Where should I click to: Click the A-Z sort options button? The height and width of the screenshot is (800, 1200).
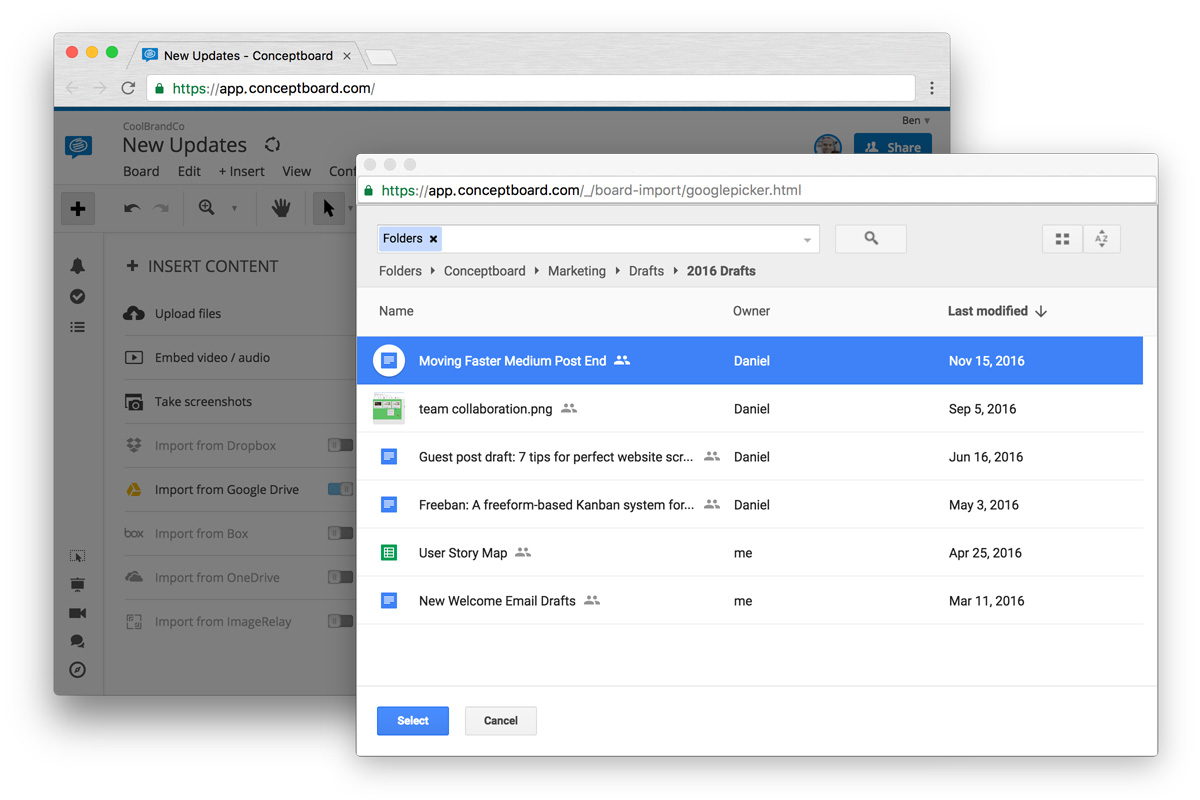1101,239
